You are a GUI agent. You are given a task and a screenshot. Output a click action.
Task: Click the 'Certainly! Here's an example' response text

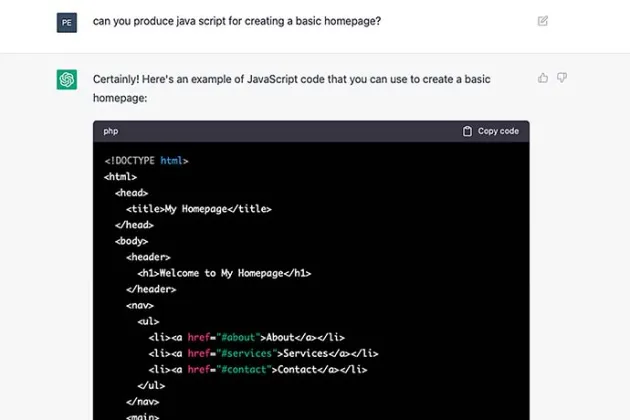[291, 88]
